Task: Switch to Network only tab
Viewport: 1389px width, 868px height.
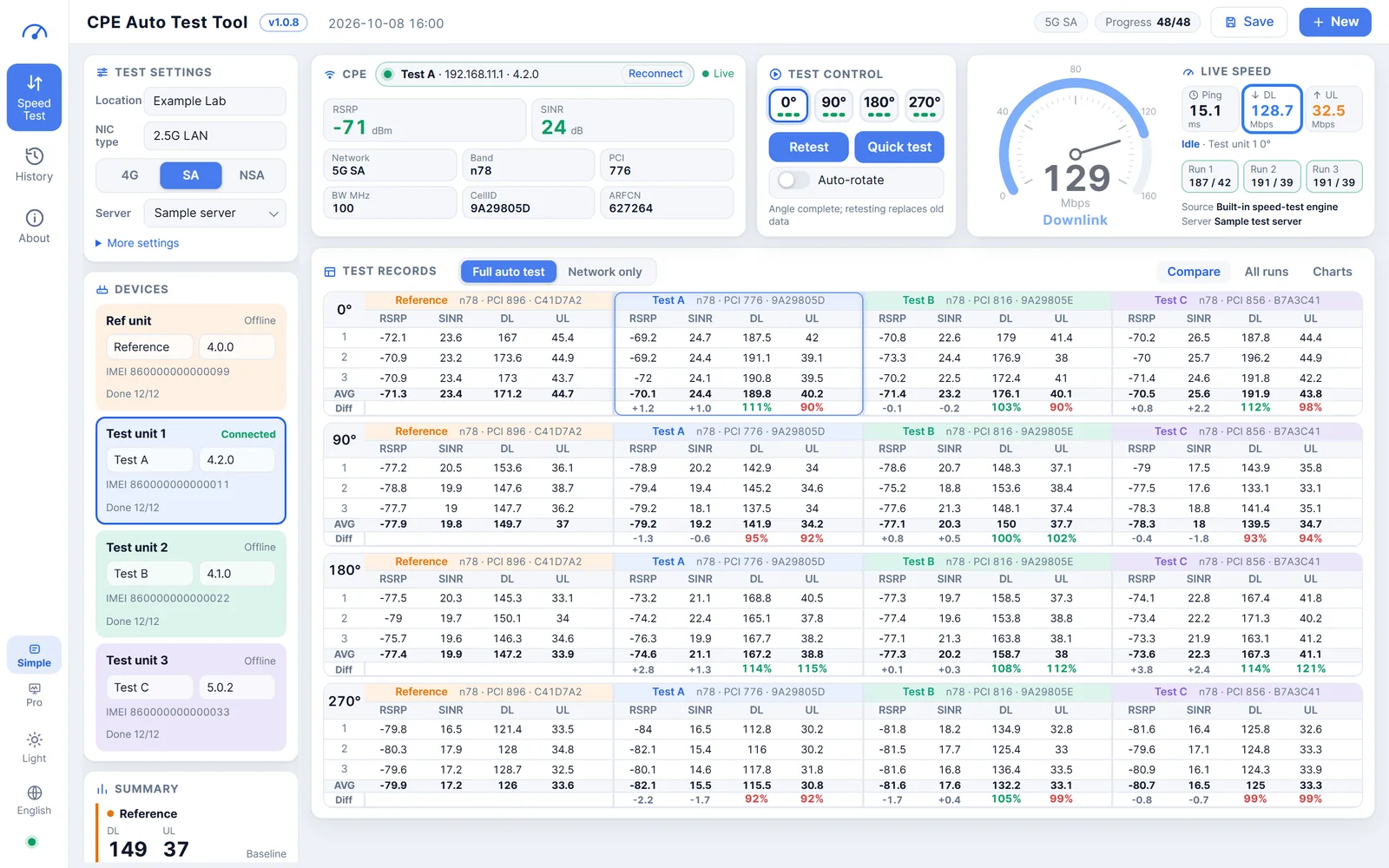Action: click(605, 272)
